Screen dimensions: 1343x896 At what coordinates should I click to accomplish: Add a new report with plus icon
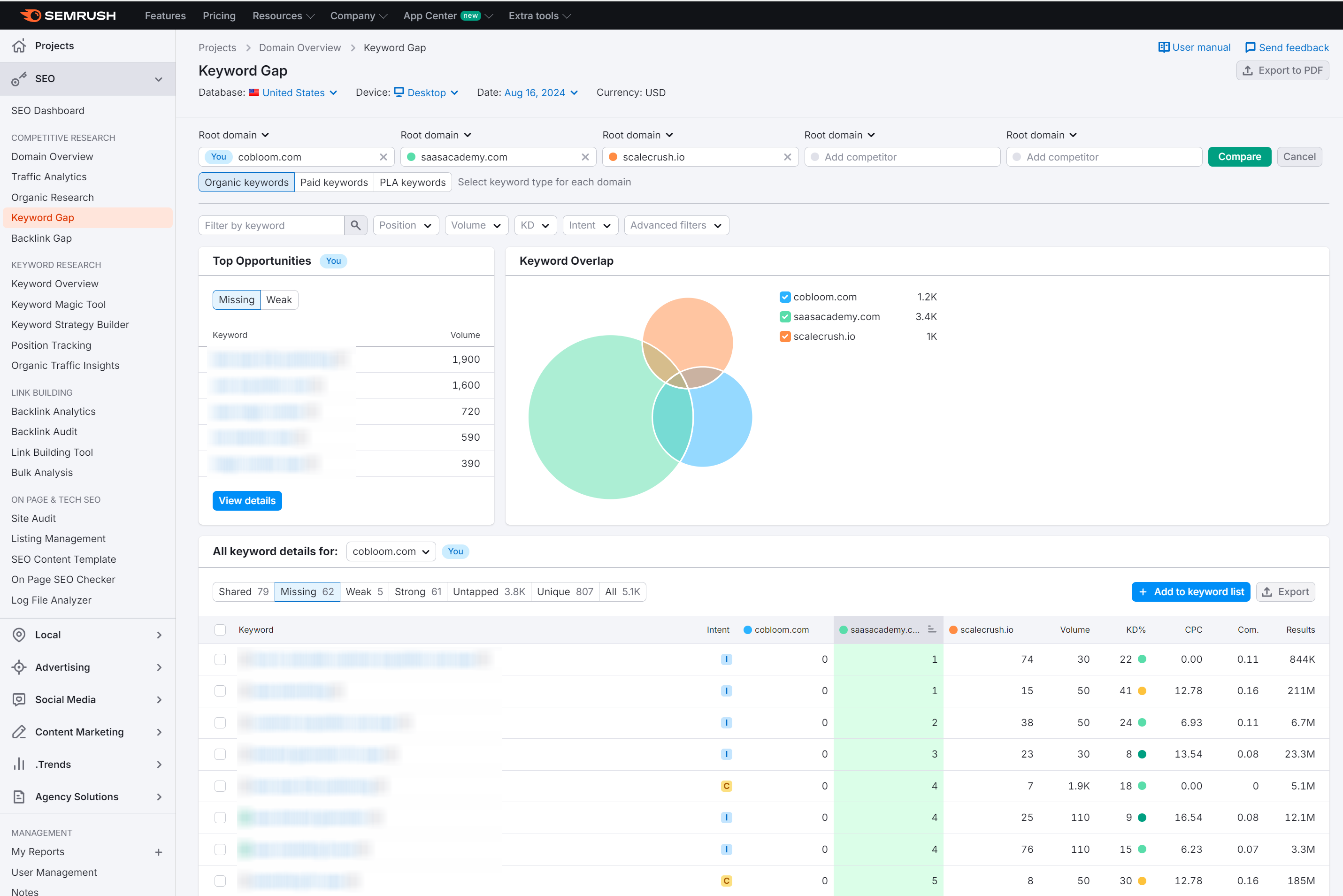click(x=159, y=852)
